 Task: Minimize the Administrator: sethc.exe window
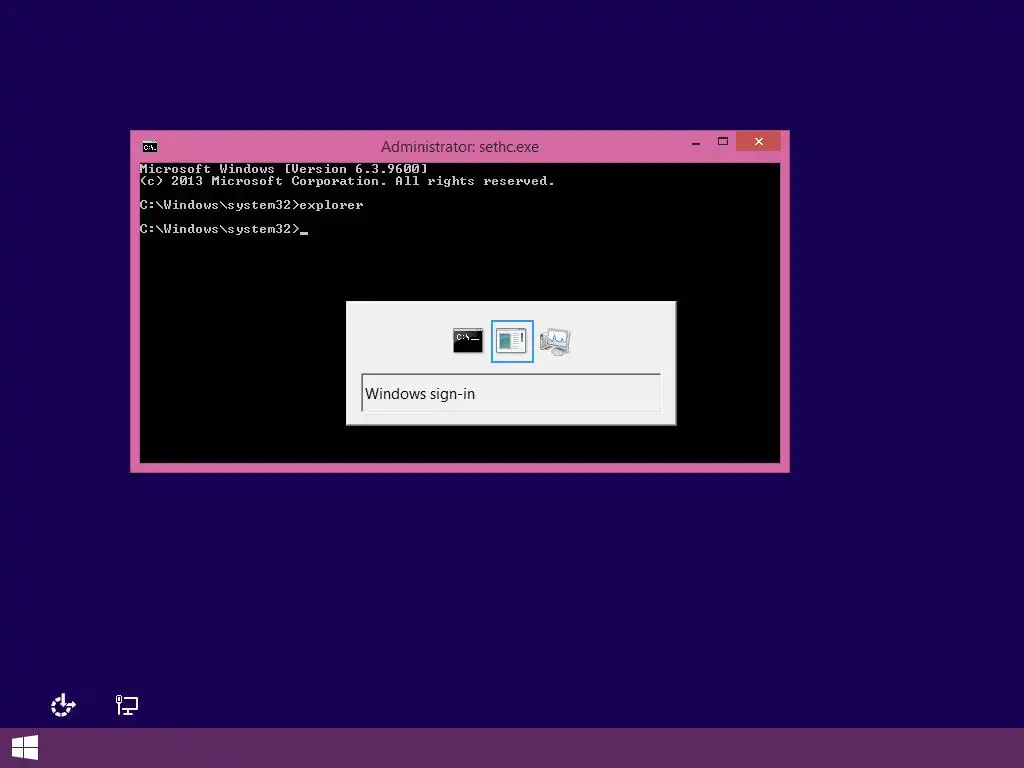[x=696, y=142]
